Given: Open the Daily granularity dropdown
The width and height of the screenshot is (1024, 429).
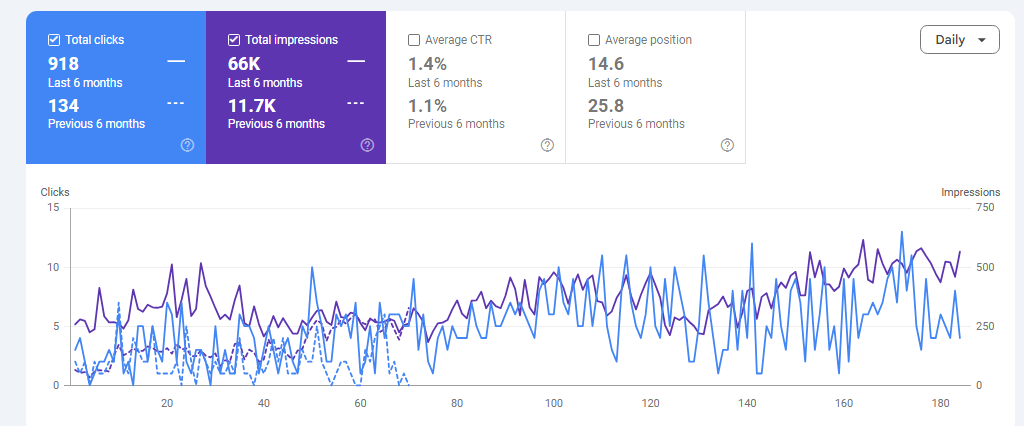Looking at the screenshot, I should pyautogui.click(x=958, y=40).
